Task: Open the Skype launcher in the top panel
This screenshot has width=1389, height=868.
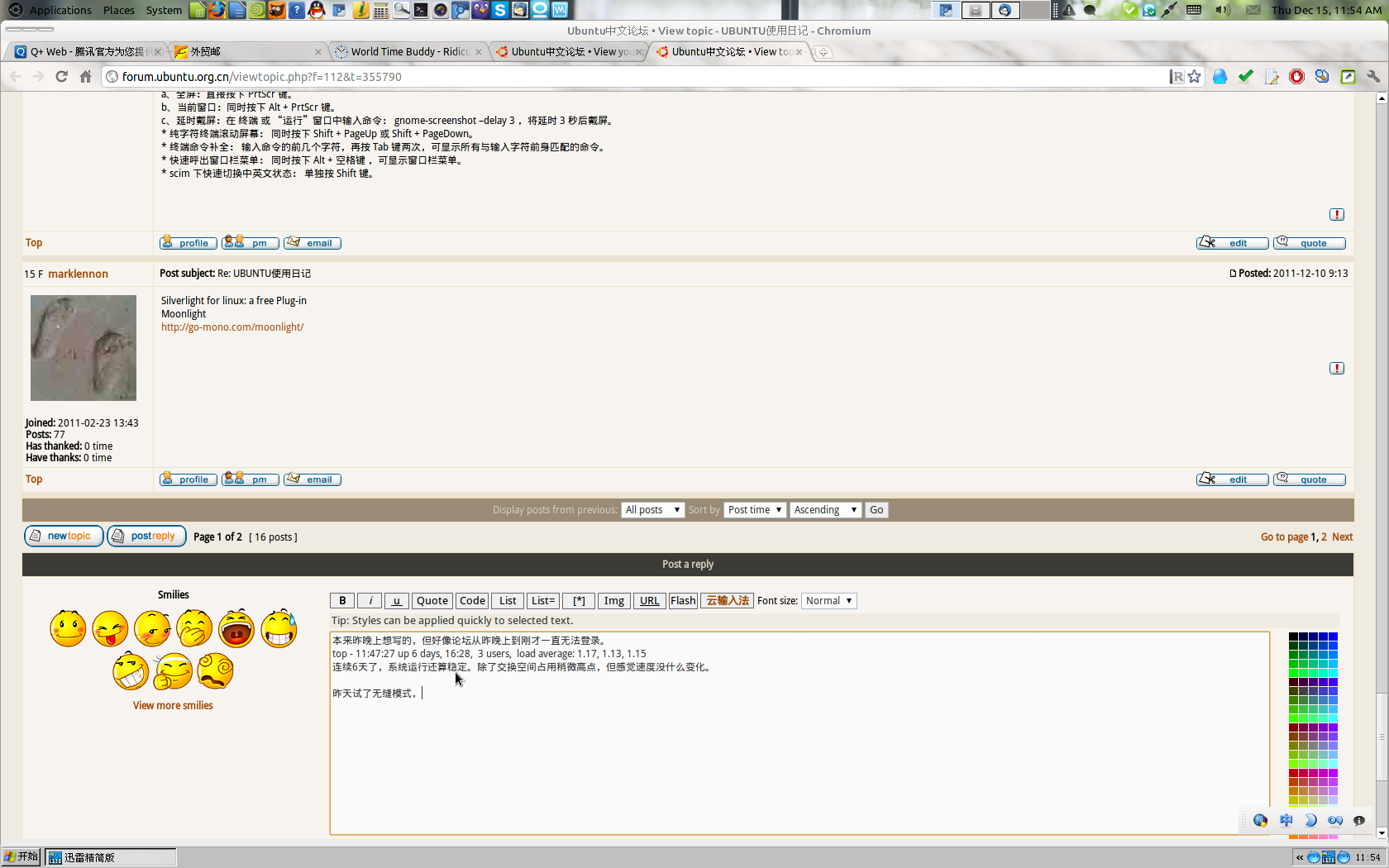Action: click(x=500, y=10)
